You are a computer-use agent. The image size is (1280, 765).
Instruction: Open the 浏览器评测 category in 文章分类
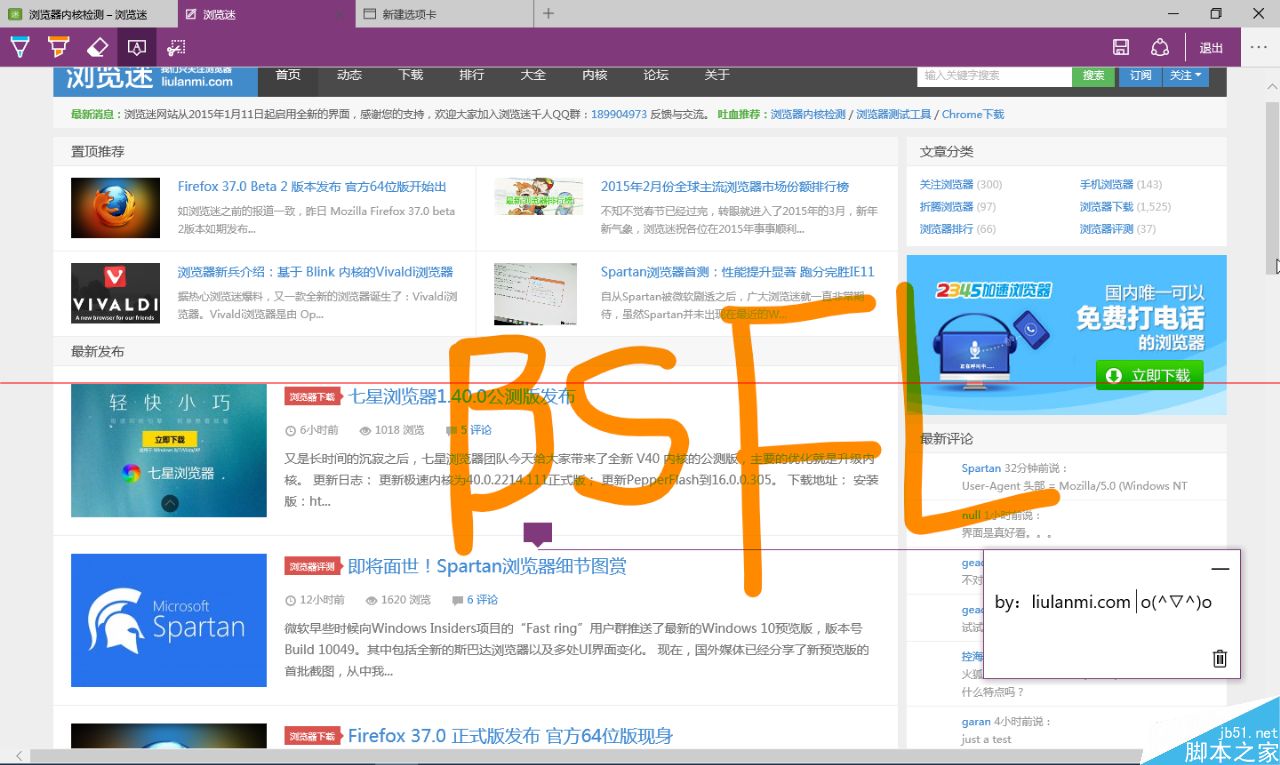coord(1106,229)
